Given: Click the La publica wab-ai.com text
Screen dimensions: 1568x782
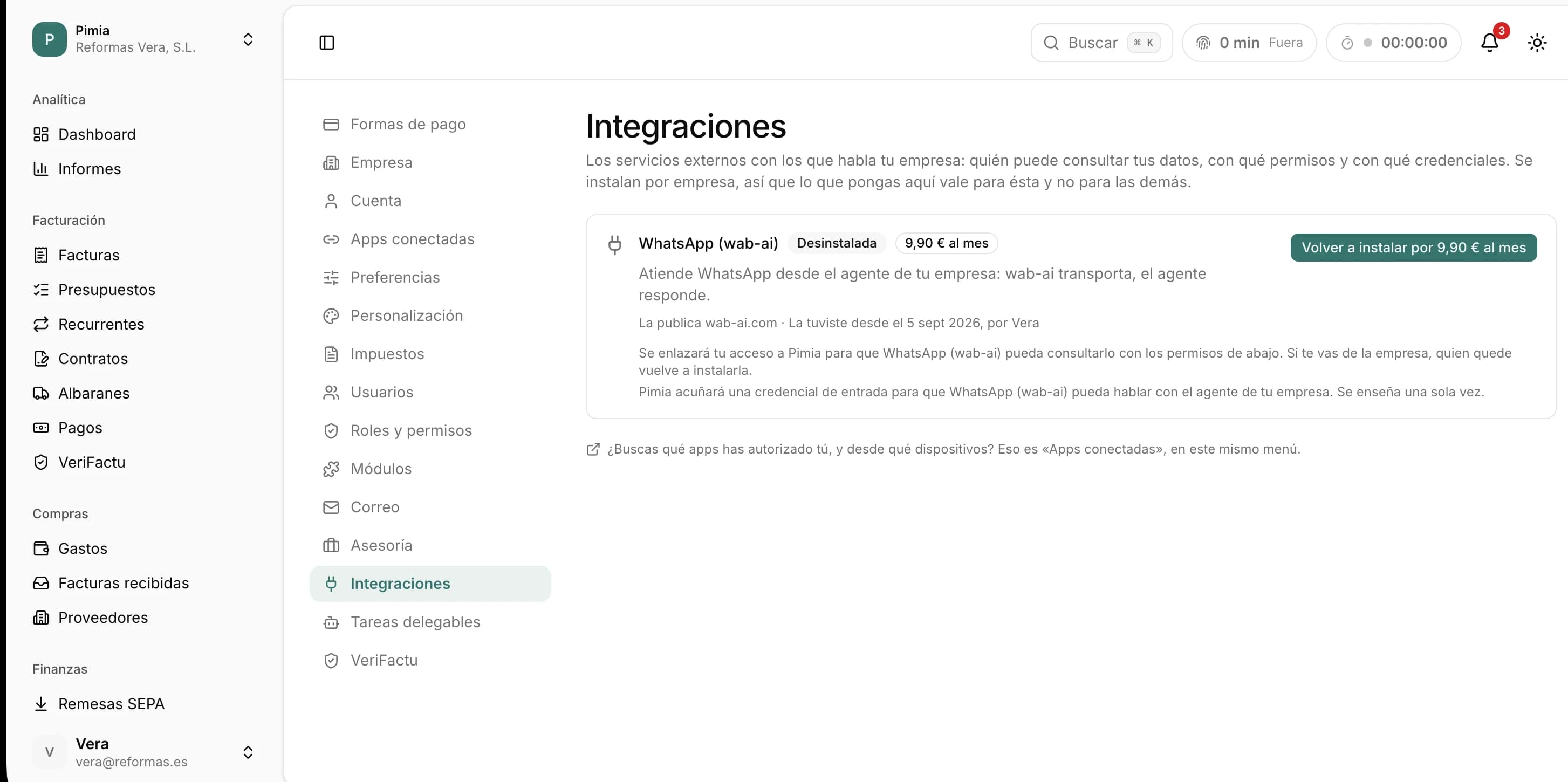Looking at the screenshot, I should click(x=707, y=323).
